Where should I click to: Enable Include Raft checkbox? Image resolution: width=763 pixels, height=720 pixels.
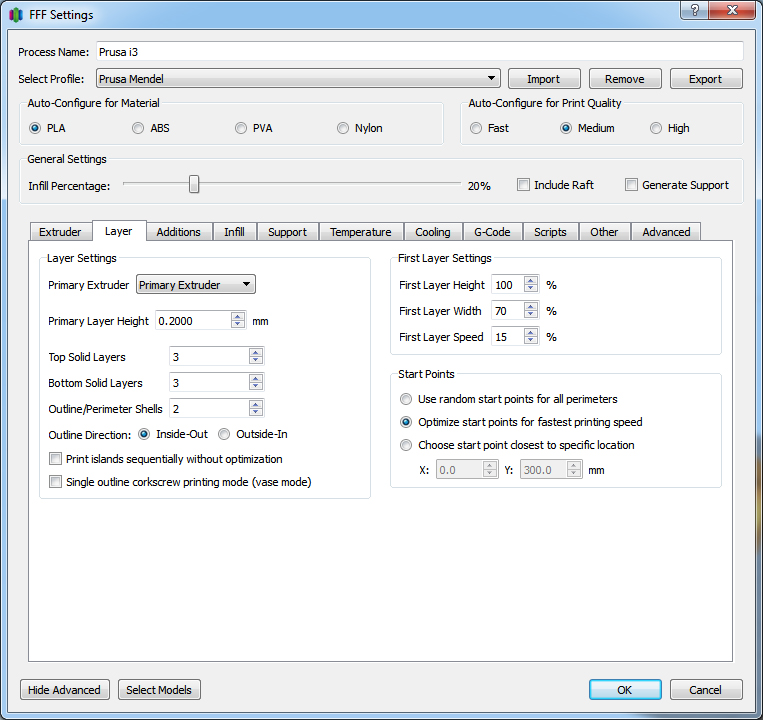pos(524,185)
